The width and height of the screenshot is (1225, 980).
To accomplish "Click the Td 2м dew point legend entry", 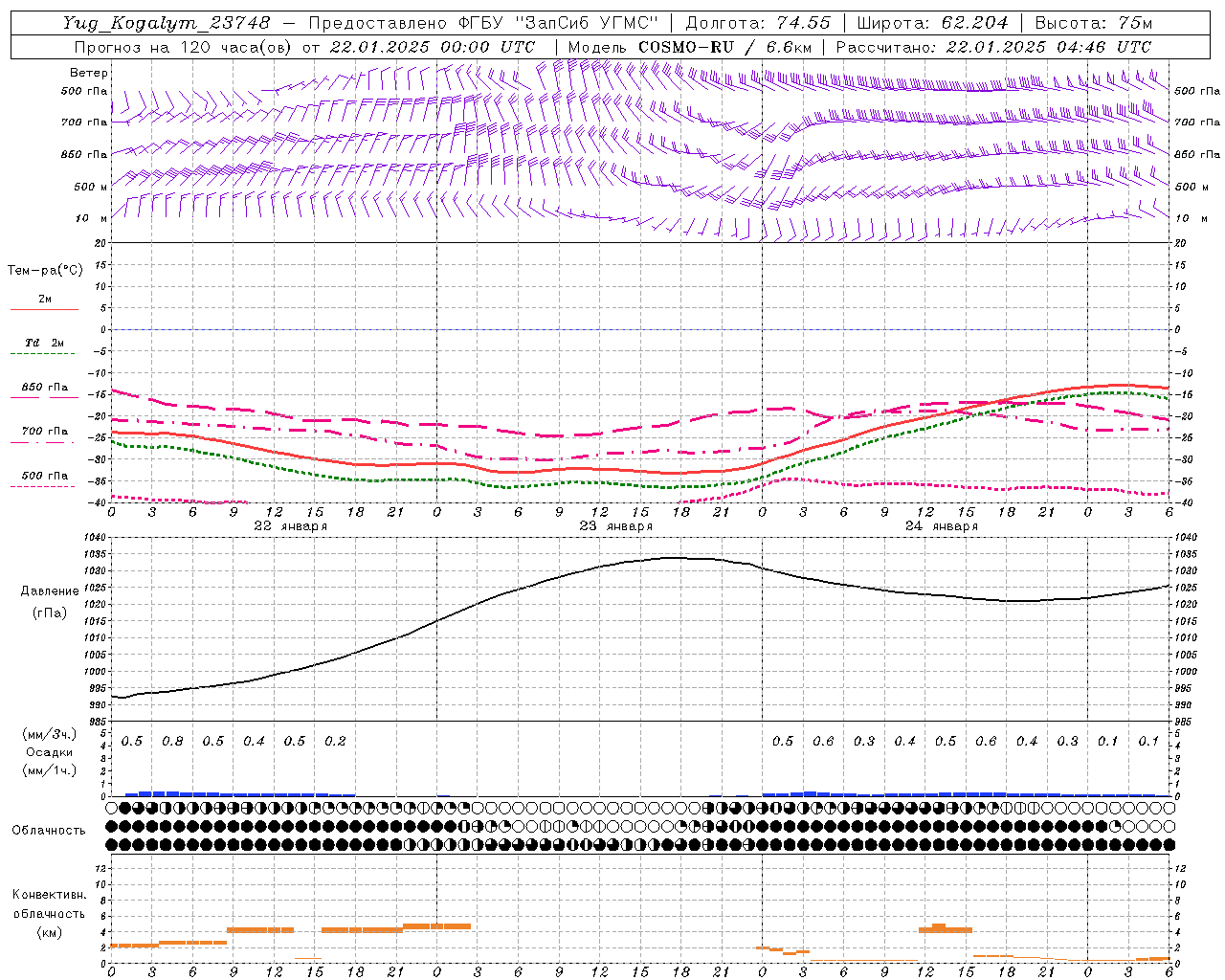I will (45, 343).
